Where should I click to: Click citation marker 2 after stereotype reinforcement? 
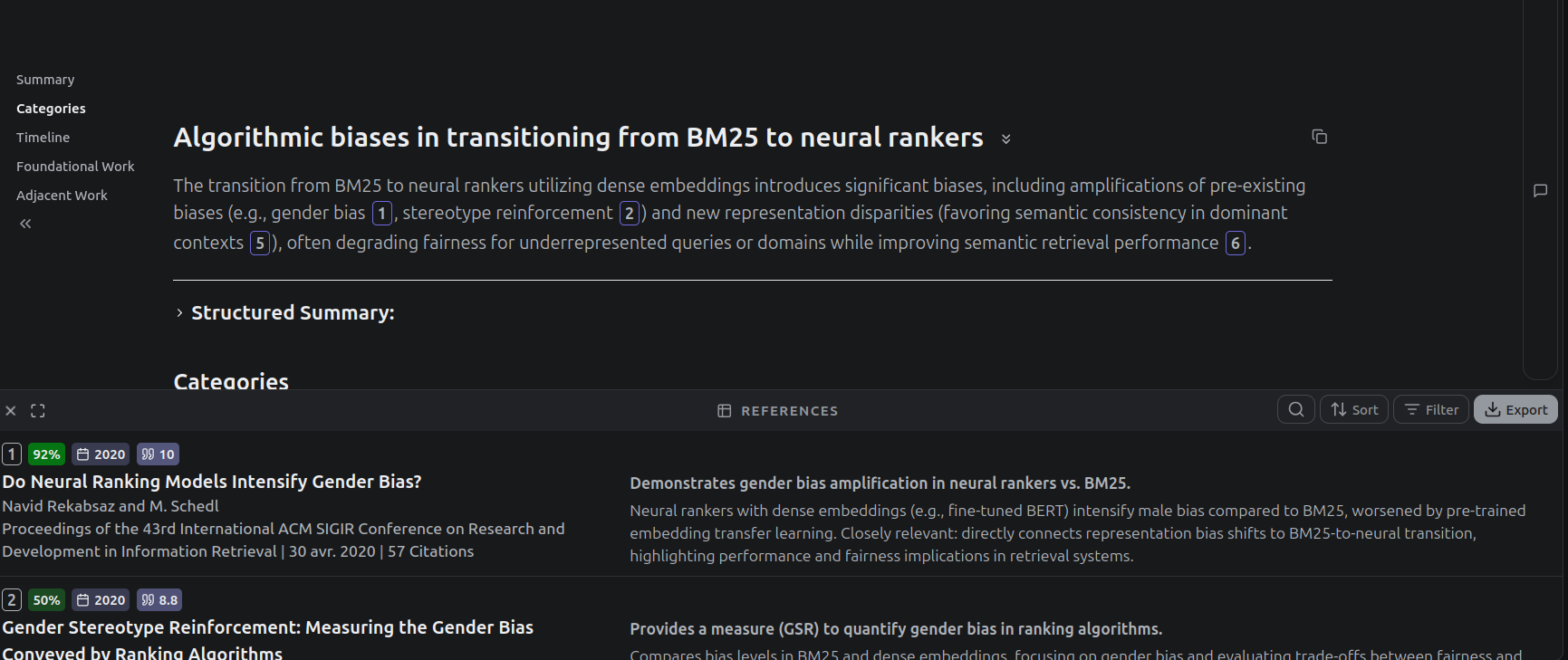click(630, 214)
